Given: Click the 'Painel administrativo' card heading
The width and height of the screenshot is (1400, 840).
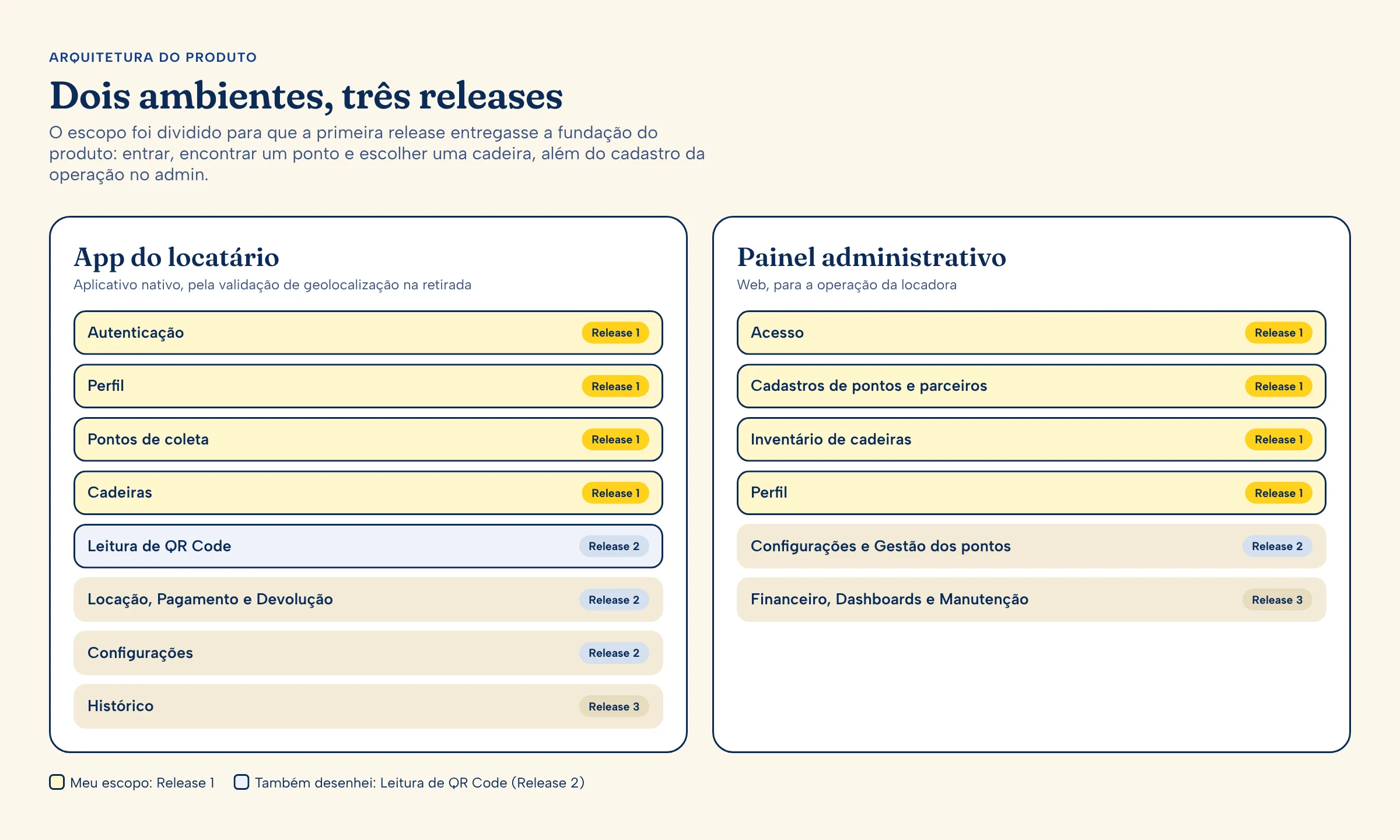Looking at the screenshot, I should coord(871,257).
